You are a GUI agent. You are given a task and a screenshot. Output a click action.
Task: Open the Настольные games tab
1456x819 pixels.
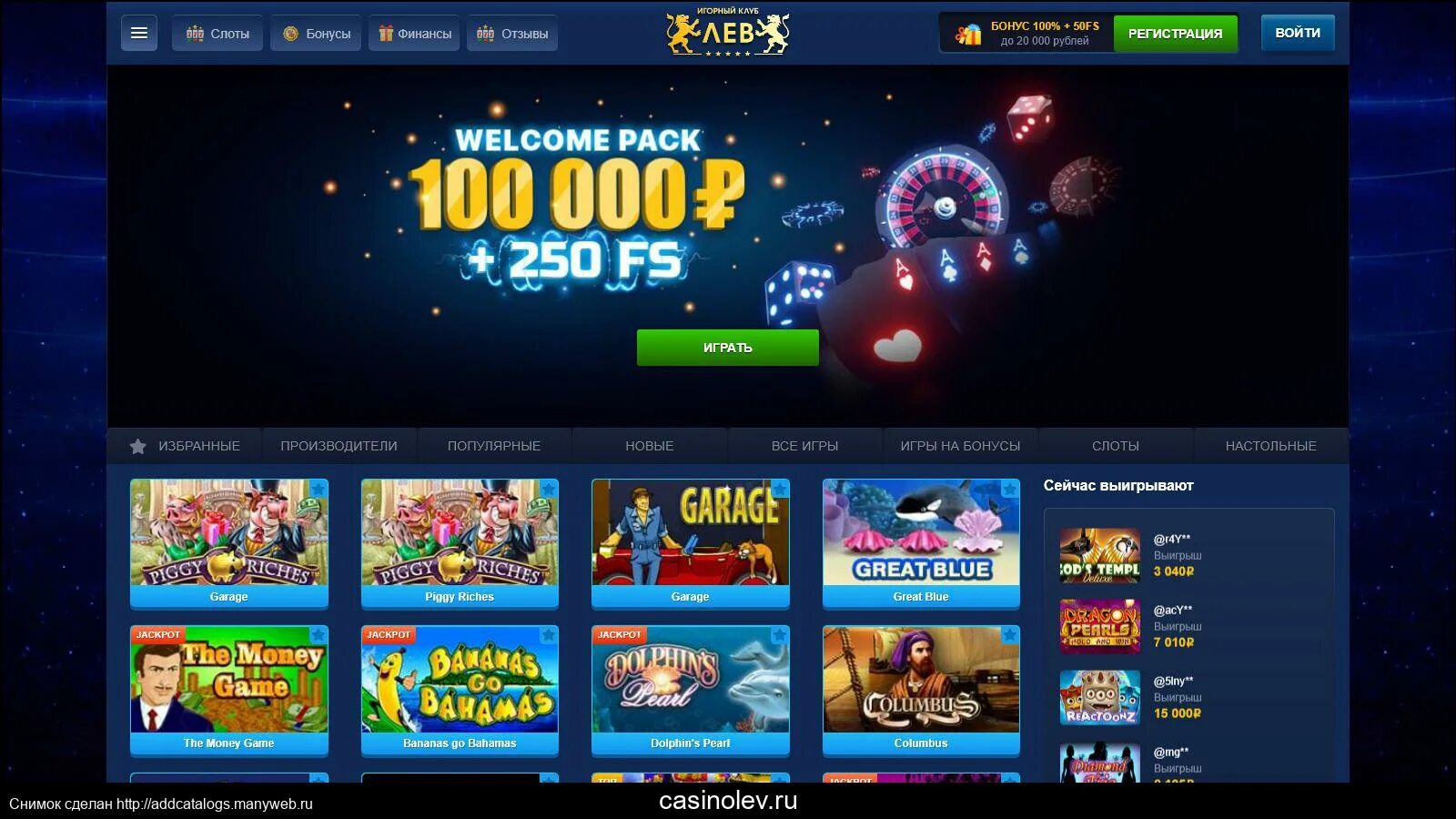click(1270, 446)
